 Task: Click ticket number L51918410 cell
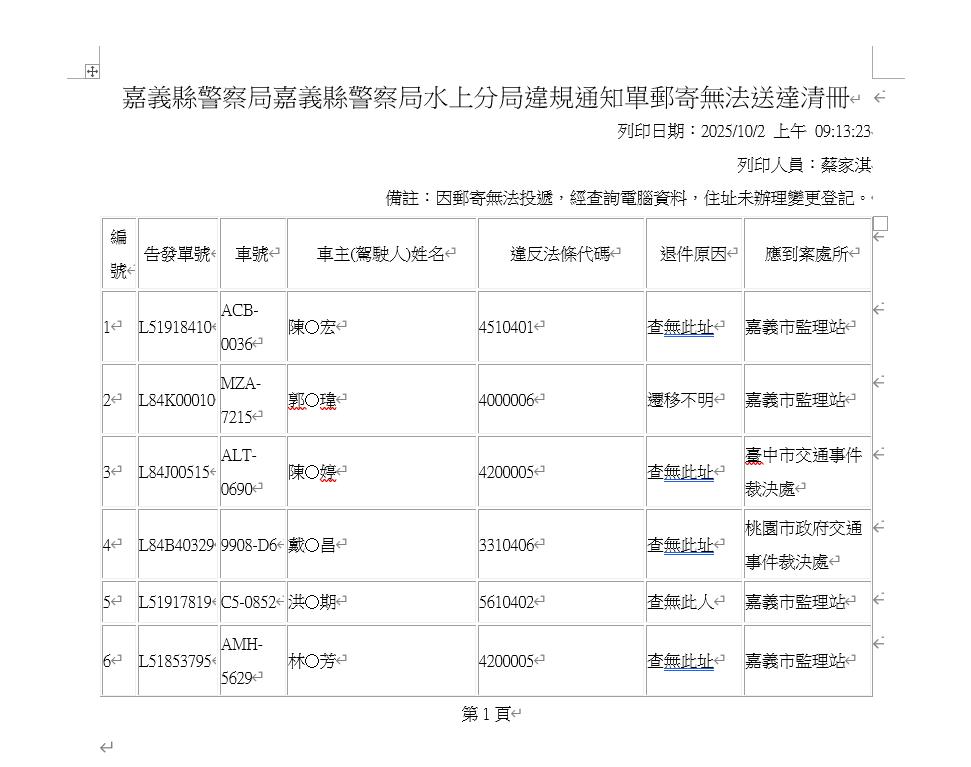[x=176, y=327]
